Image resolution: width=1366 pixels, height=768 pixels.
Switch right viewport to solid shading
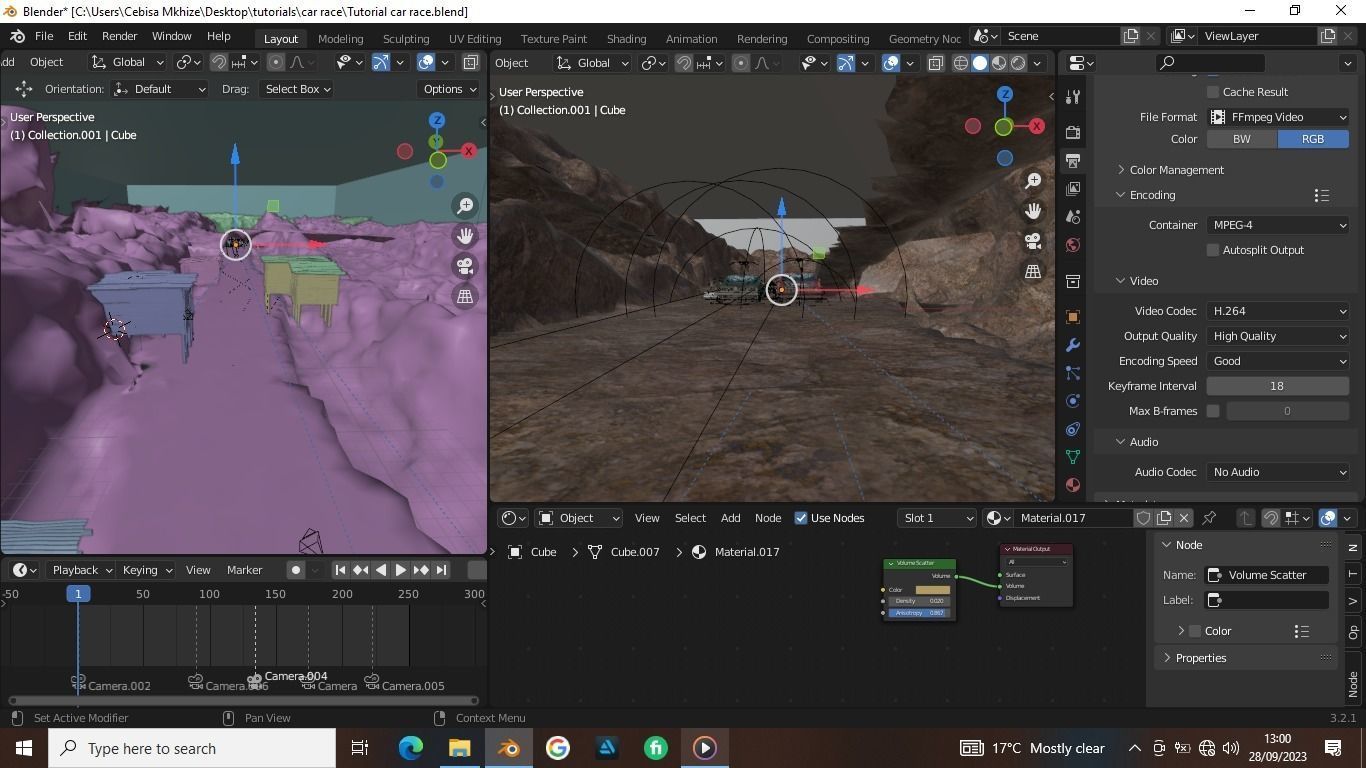(x=979, y=63)
